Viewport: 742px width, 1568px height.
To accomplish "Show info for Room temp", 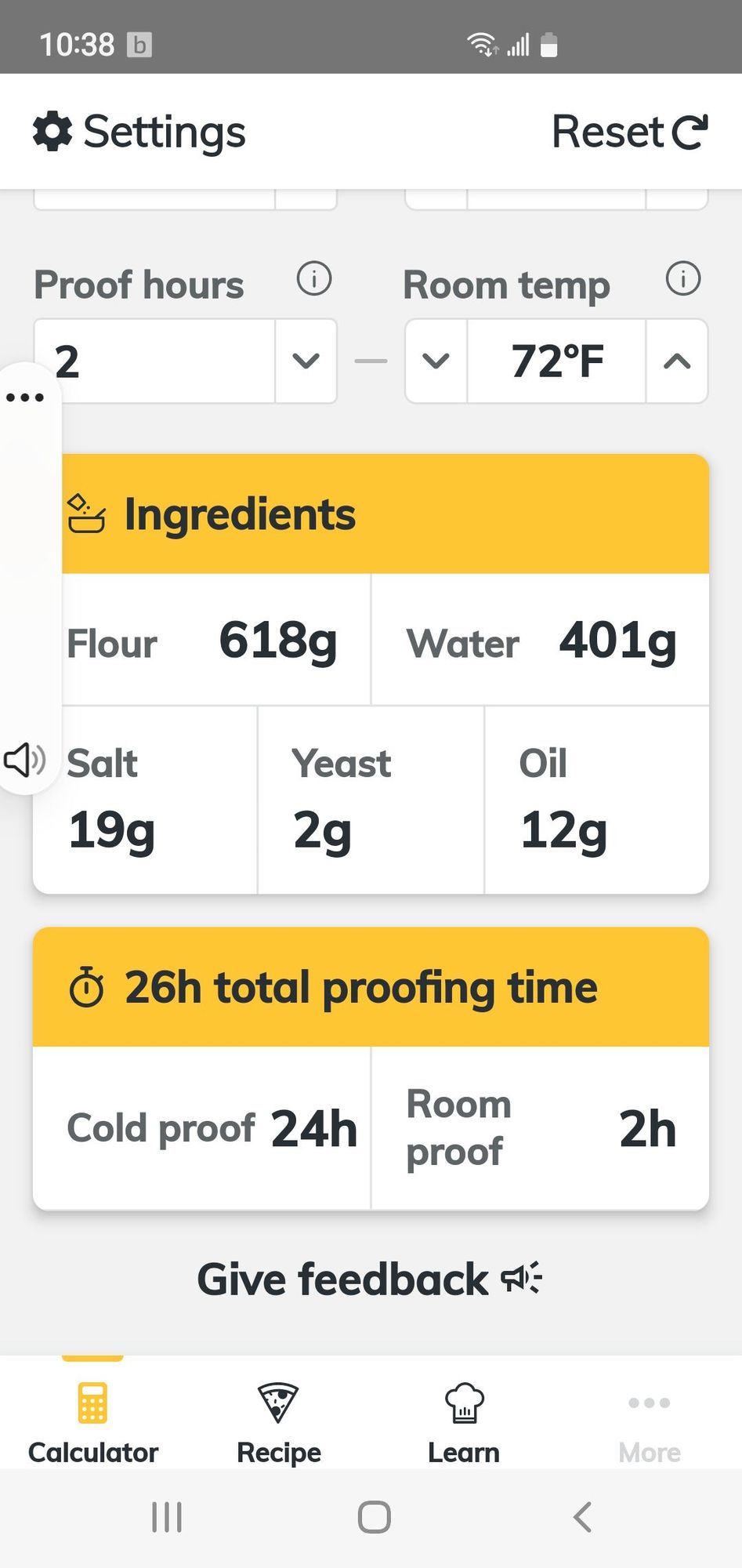I will point(683,278).
